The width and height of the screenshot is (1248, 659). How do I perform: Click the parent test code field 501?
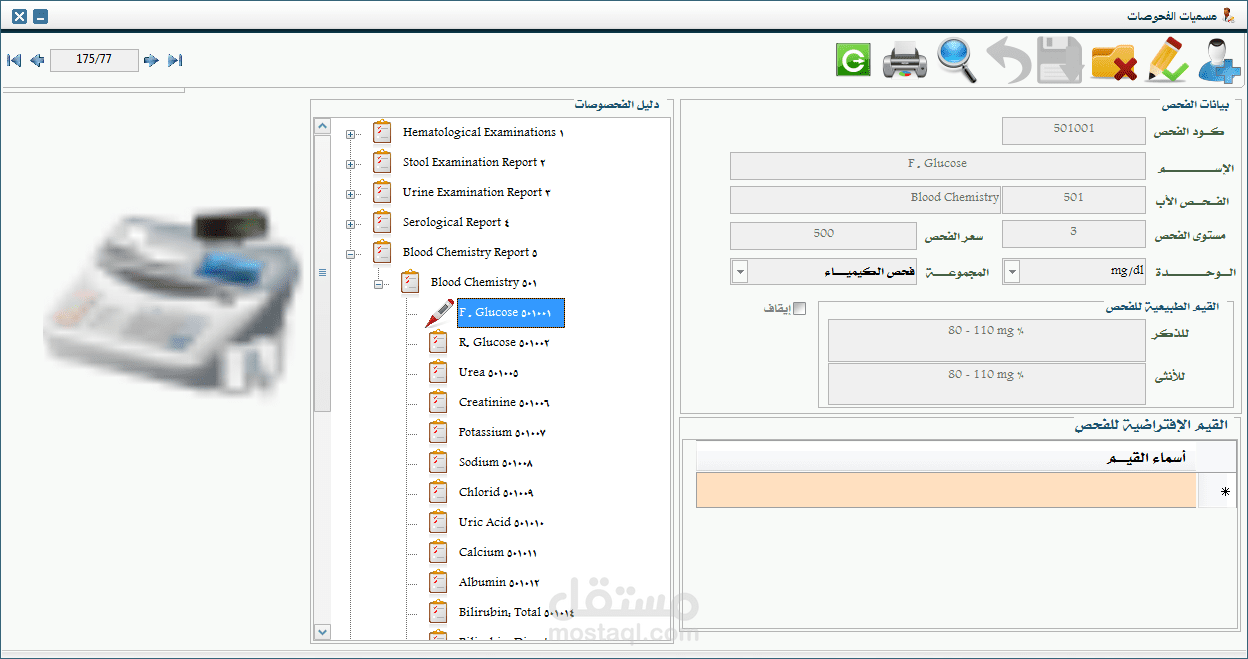[1073, 199]
